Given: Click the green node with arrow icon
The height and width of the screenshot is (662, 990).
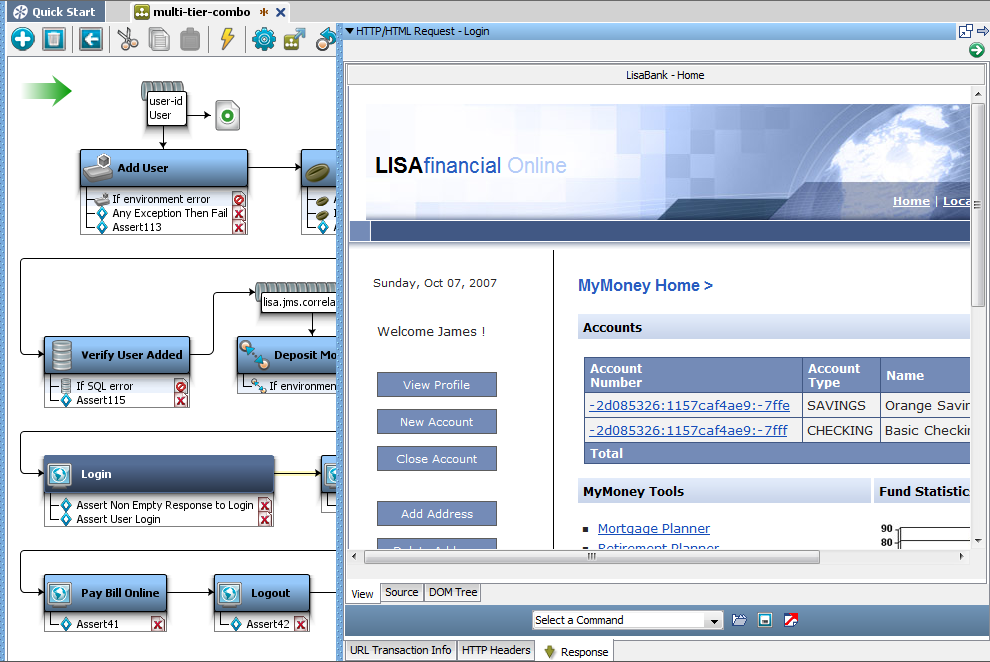Looking at the screenshot, I should click(x=294, y=40).
